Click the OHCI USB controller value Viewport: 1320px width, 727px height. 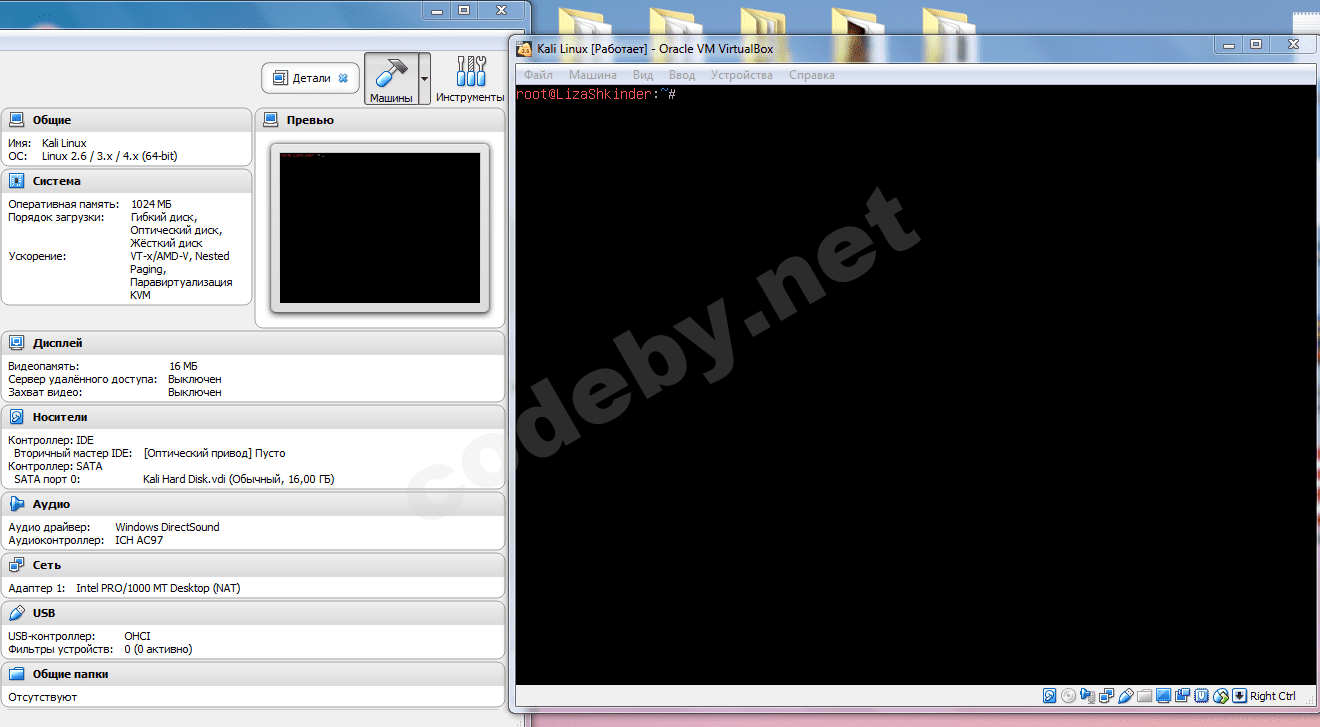click(x=137, y=636)
